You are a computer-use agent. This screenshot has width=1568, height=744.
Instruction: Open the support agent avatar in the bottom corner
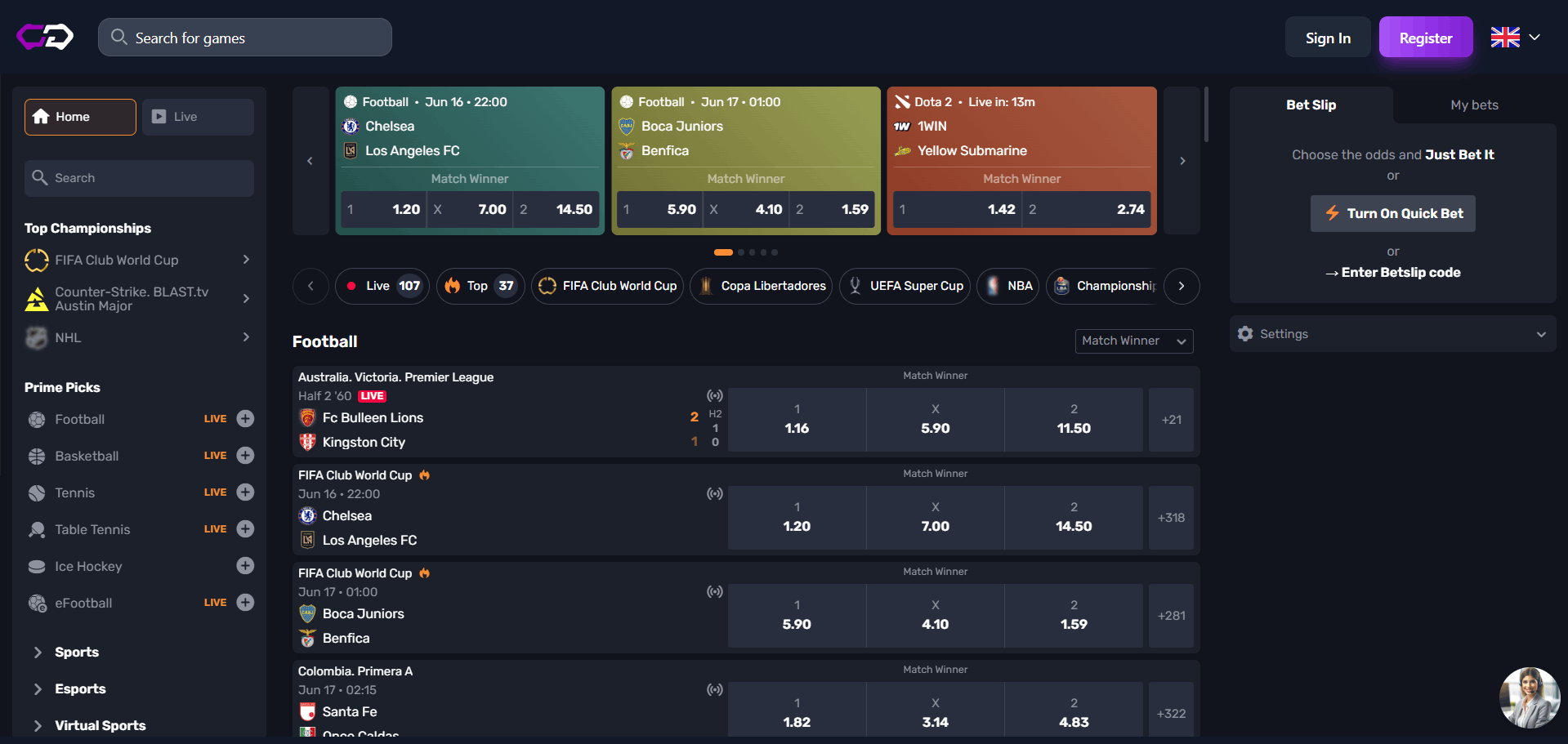[x=1529, y=697]
